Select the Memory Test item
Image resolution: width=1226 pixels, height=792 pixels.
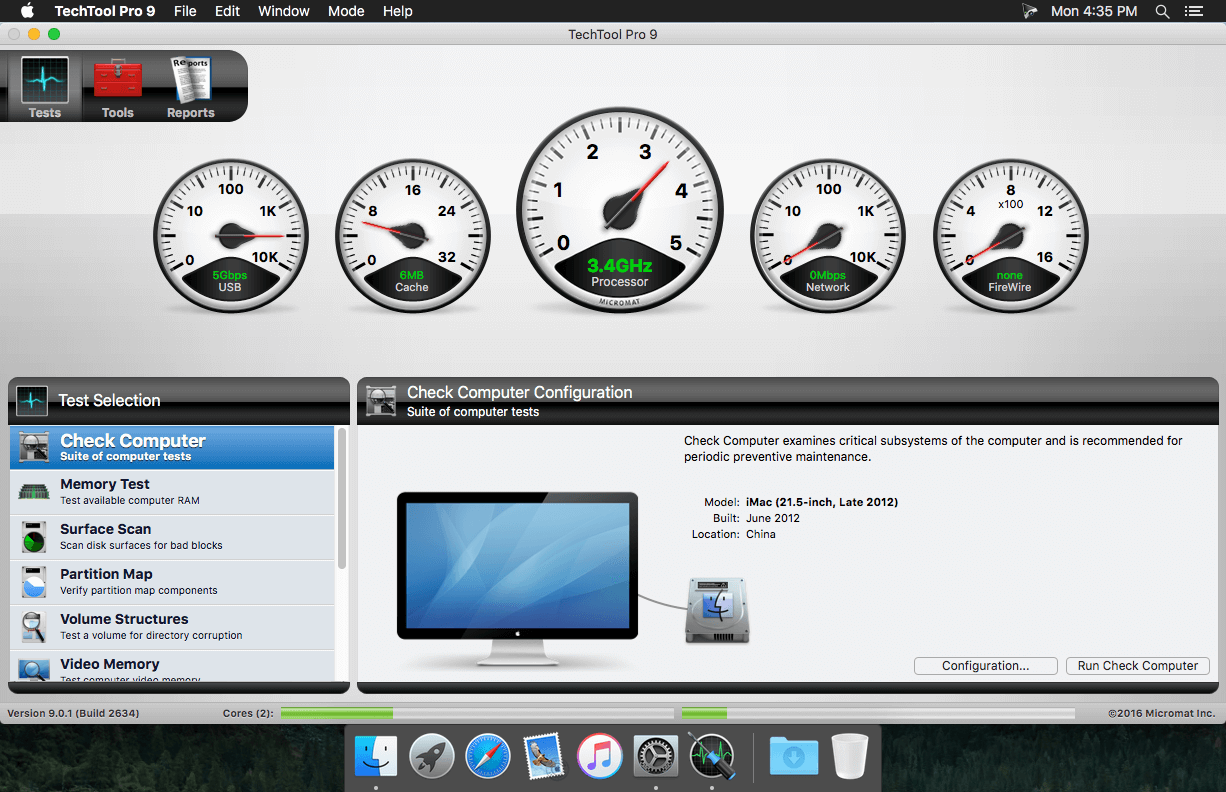(x=172, y=492)
